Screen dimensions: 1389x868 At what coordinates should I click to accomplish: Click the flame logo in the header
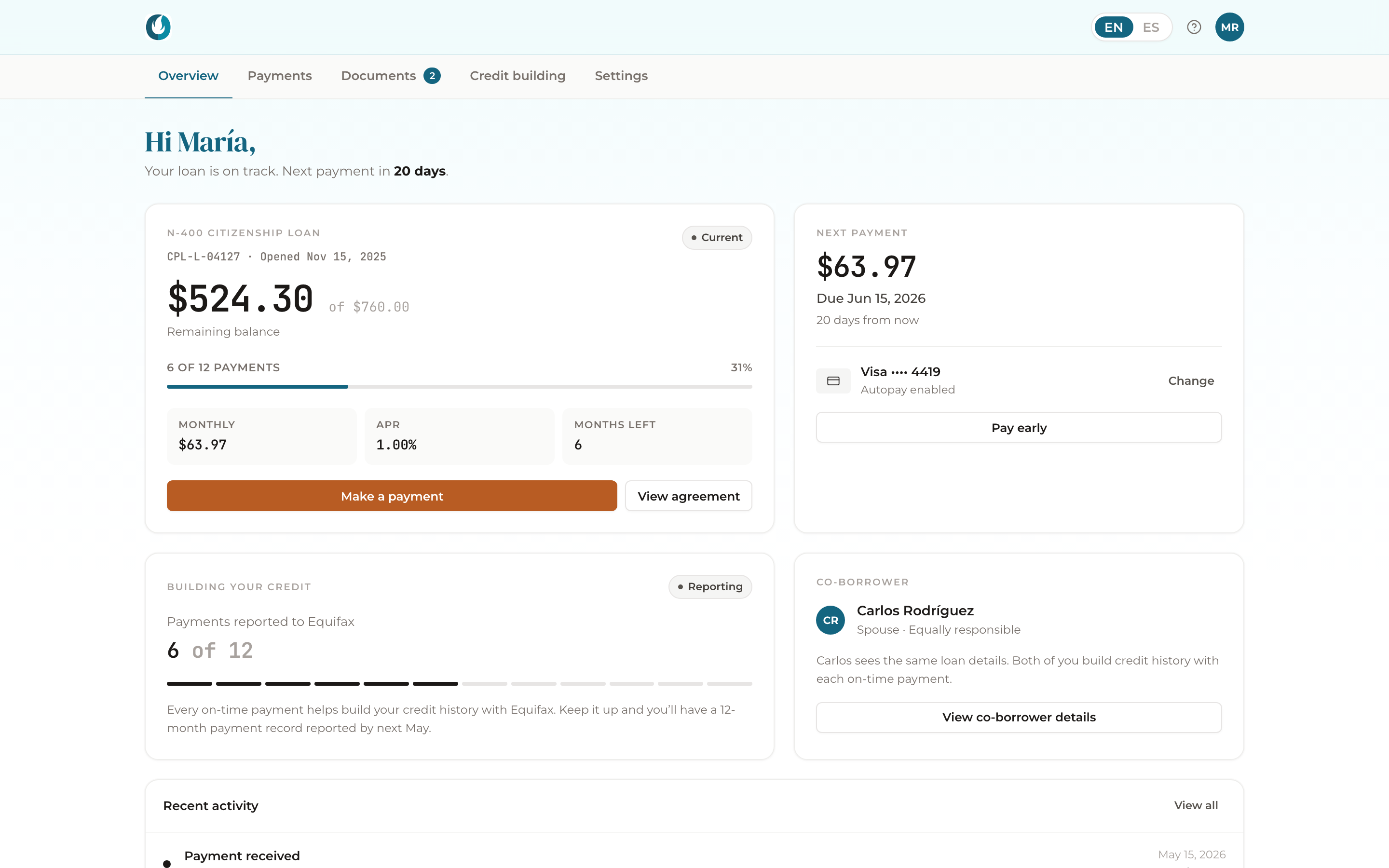tap(158, 27)
